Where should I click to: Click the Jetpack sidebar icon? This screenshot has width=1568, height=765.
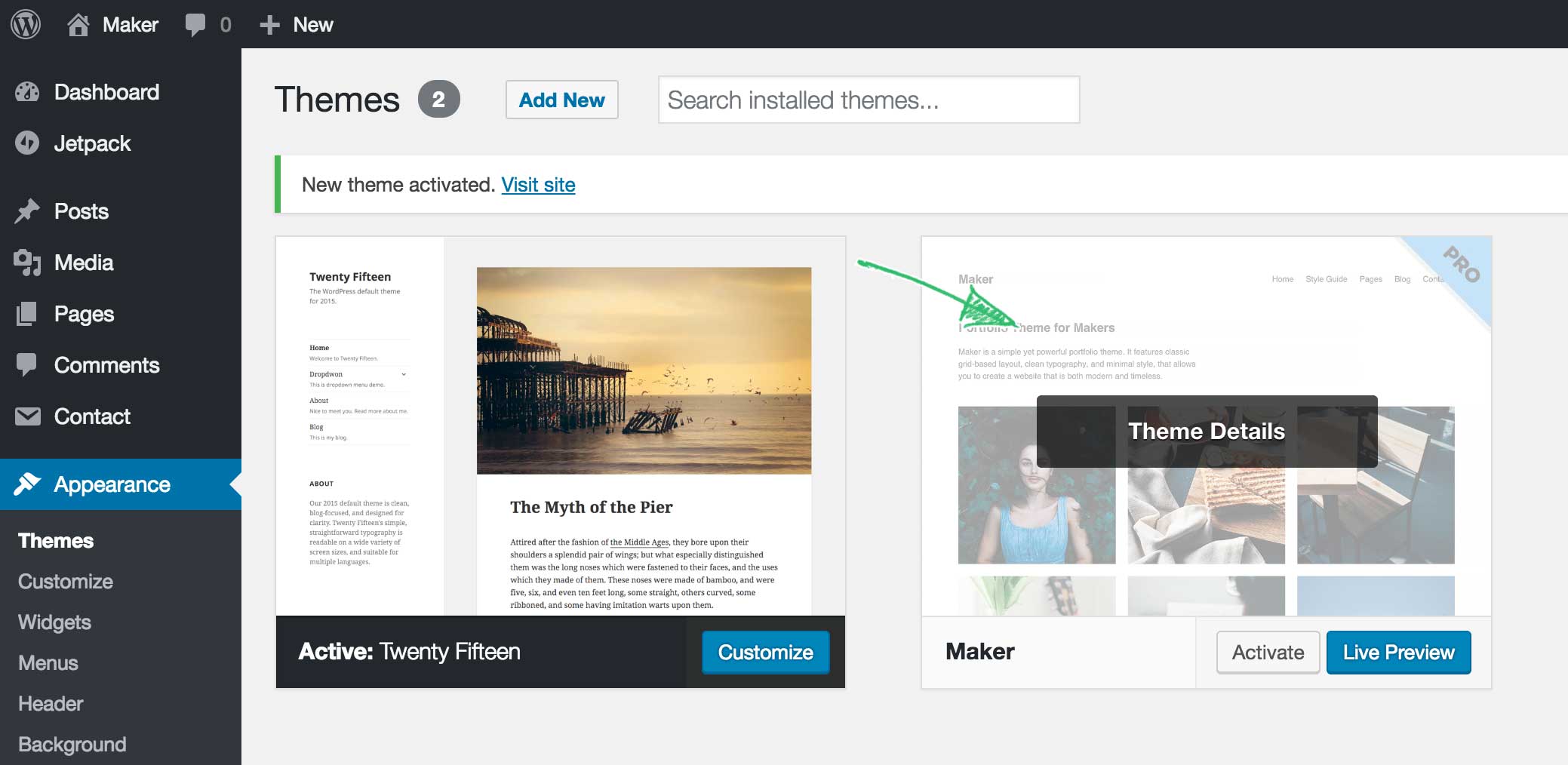click(x=27, y=143)
